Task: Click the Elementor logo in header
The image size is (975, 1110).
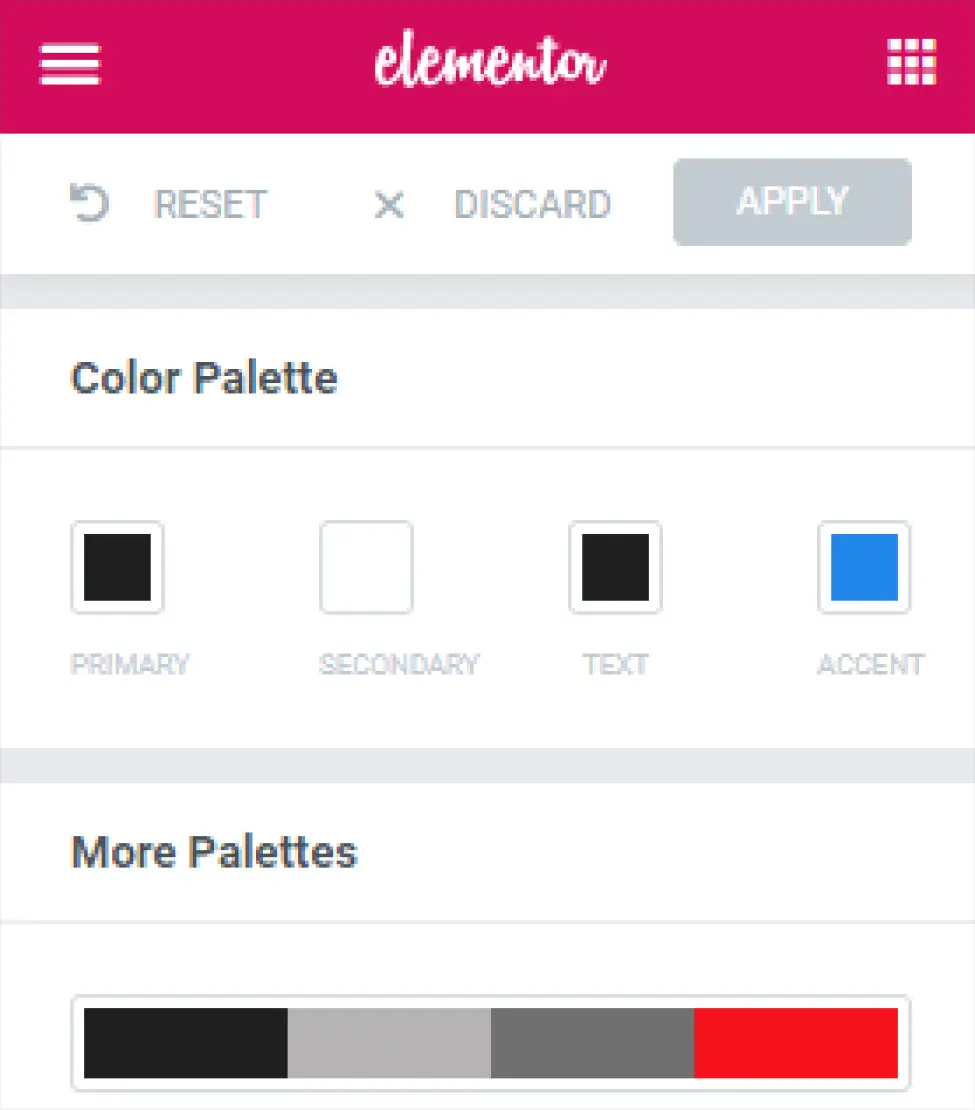Action: 490,64
